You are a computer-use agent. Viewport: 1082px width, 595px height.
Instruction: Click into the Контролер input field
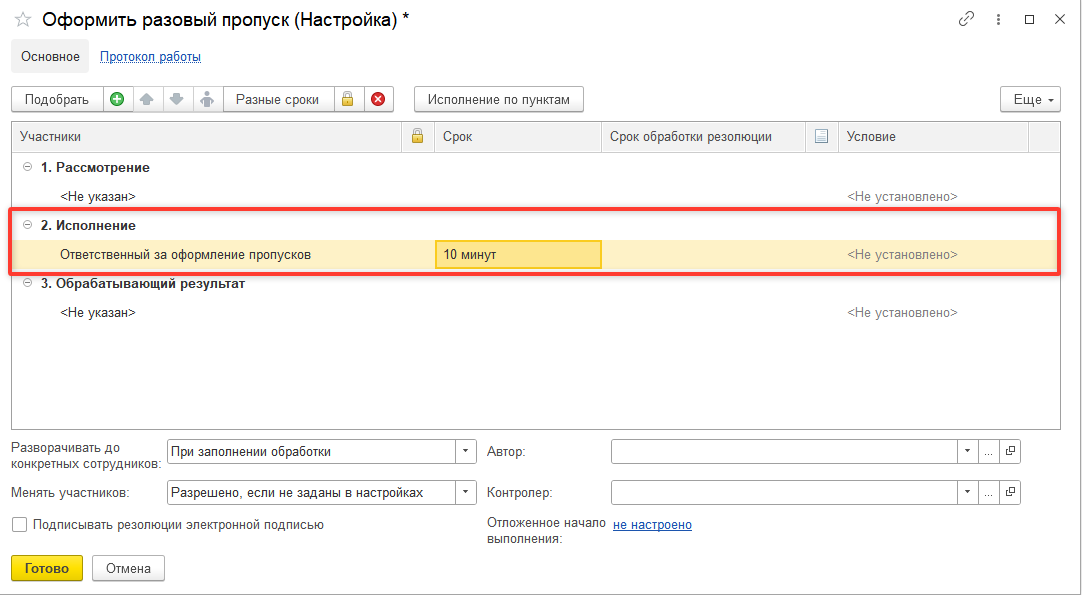click(x=784, y=493)
